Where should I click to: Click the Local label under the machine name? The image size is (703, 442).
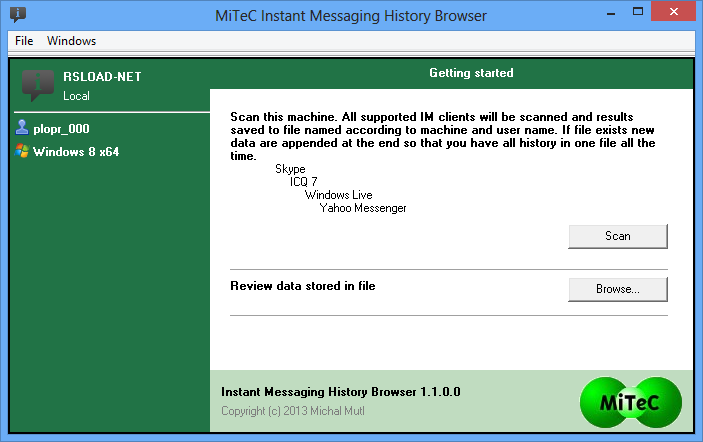[x=76, y=96]
